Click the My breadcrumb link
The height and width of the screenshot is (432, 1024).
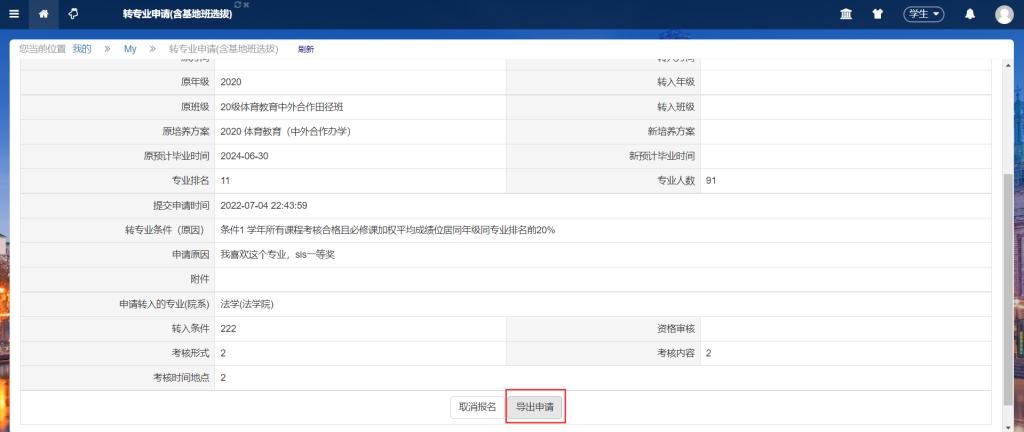click(130, 49)
